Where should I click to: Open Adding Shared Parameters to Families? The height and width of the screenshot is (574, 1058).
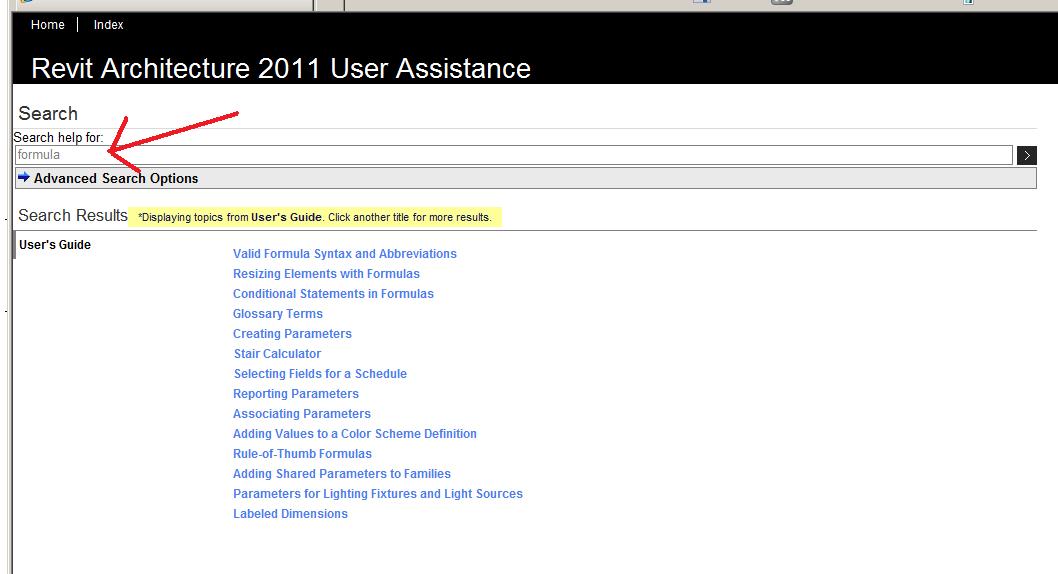click(x=341, y=474)
